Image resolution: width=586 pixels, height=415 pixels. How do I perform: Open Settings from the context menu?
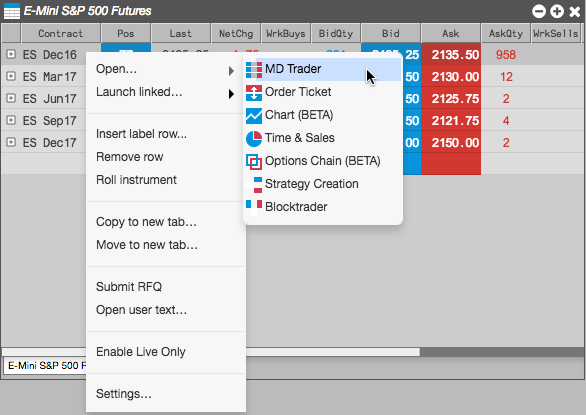pos(124,394)
